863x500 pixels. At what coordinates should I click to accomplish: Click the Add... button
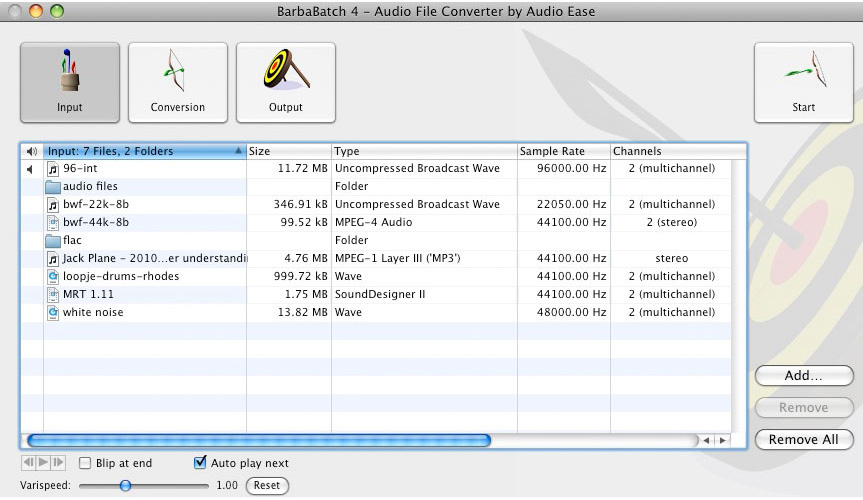click(803, 376)
